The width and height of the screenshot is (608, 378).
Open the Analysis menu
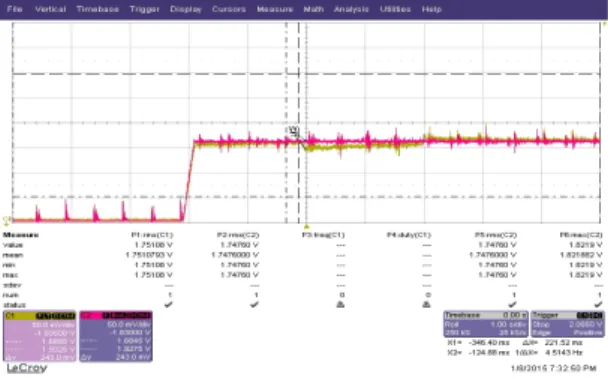pyautogui.click(x=351, y=9)
